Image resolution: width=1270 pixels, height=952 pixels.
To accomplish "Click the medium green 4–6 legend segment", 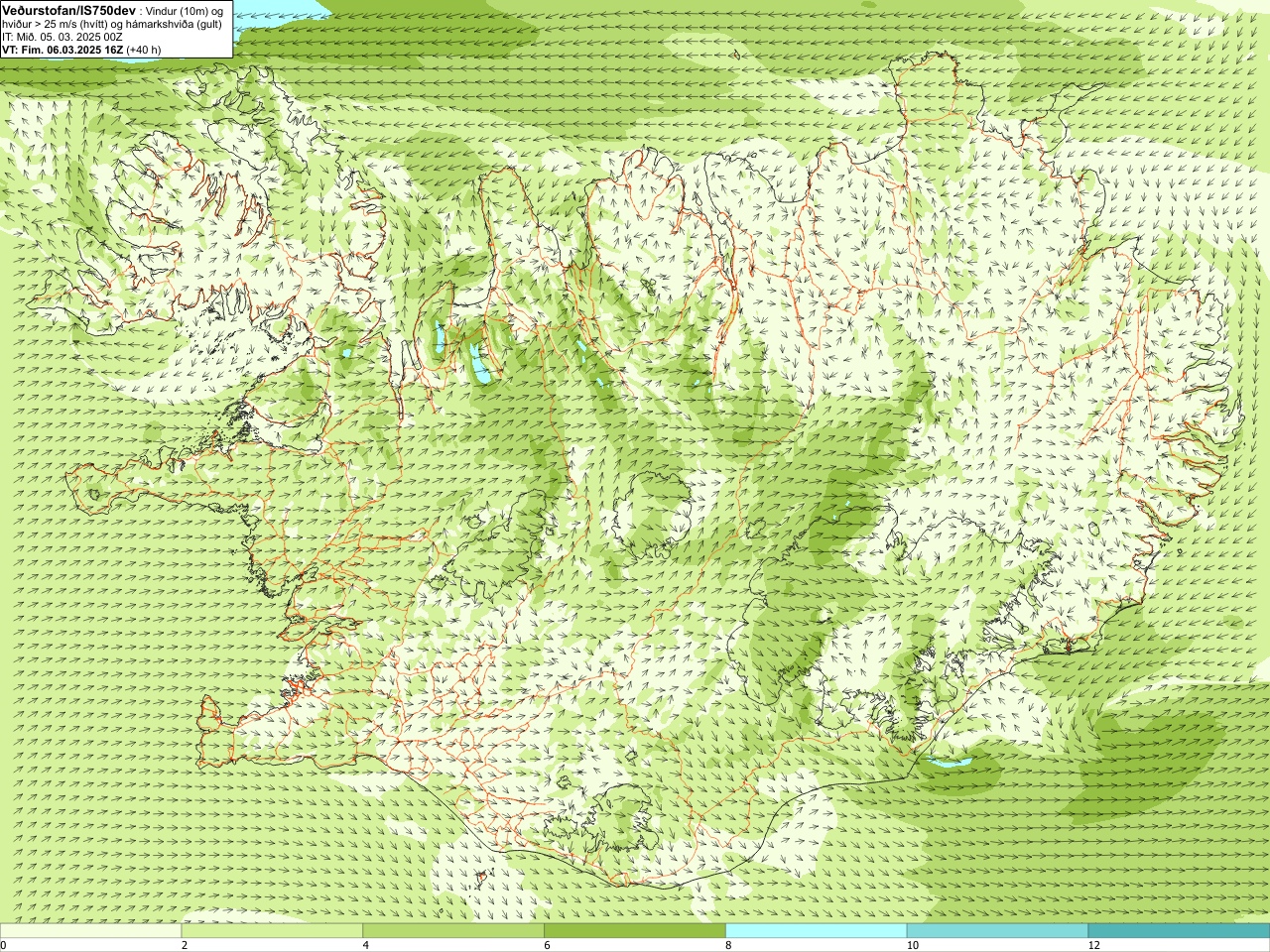I will 453,931.
